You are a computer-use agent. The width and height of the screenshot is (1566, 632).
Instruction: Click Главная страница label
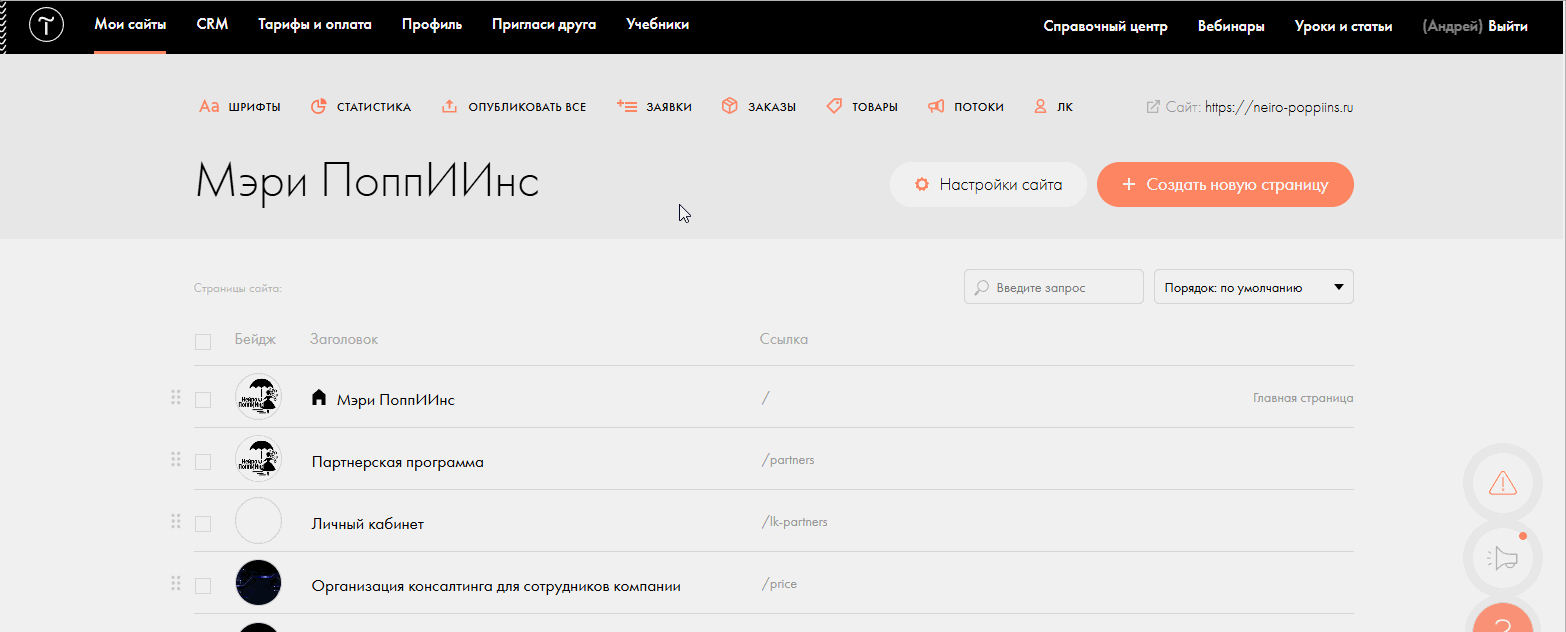click(x=1303, y=398)
